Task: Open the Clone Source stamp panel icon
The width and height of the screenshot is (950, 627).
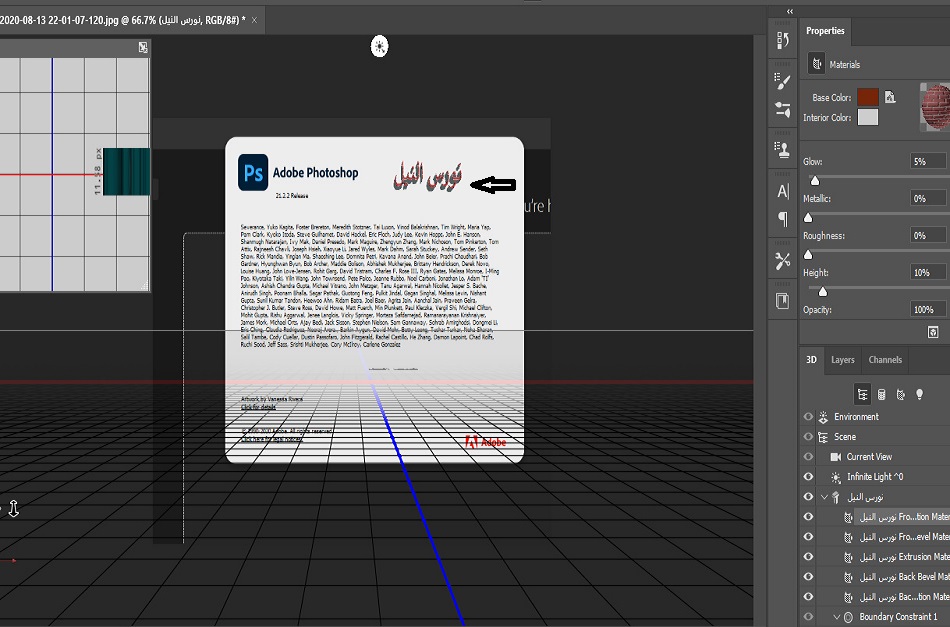Action: click(x=783, y=150)
